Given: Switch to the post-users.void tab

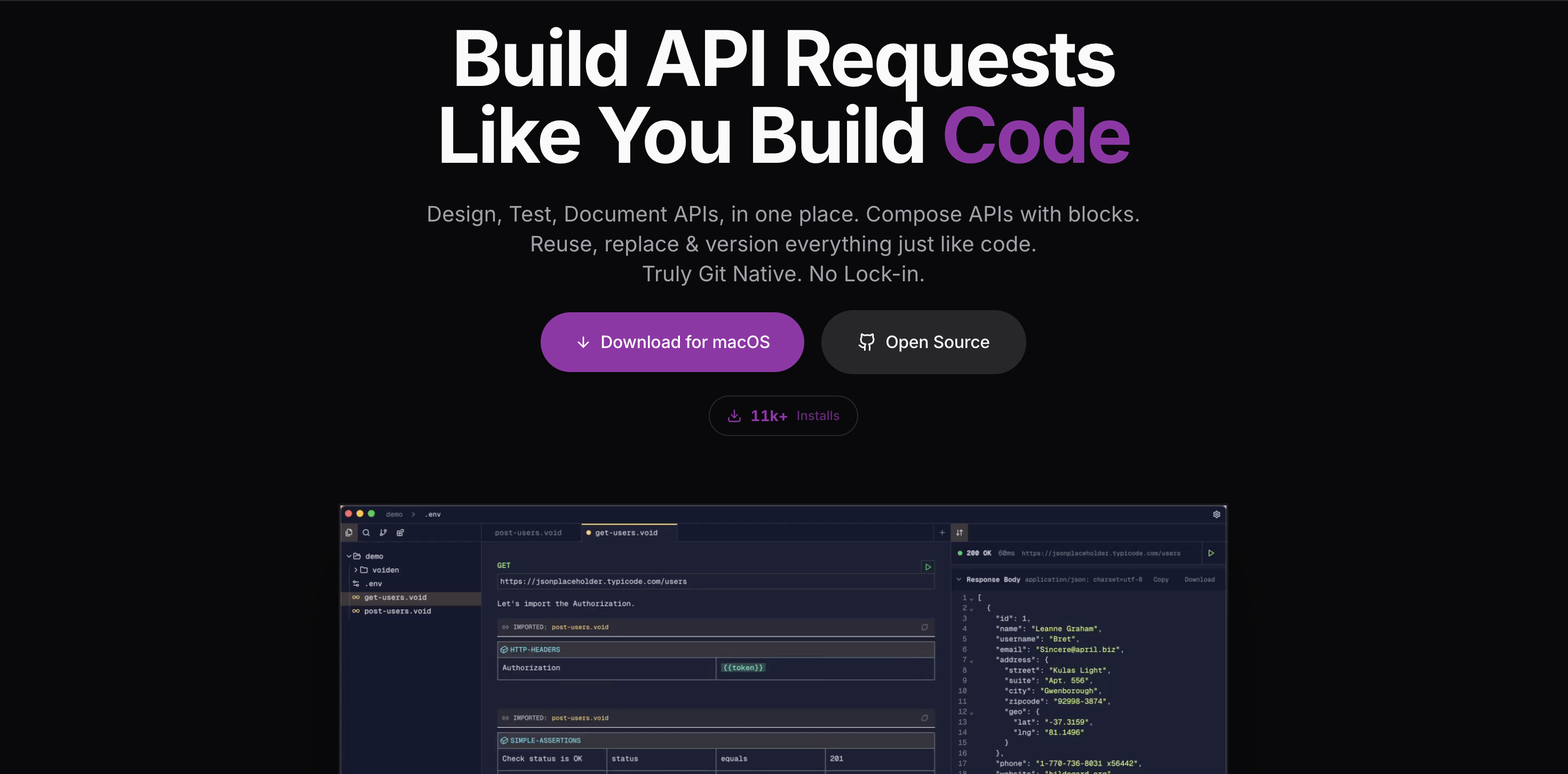Looking at the screenshot, I should tap(528, 532).
